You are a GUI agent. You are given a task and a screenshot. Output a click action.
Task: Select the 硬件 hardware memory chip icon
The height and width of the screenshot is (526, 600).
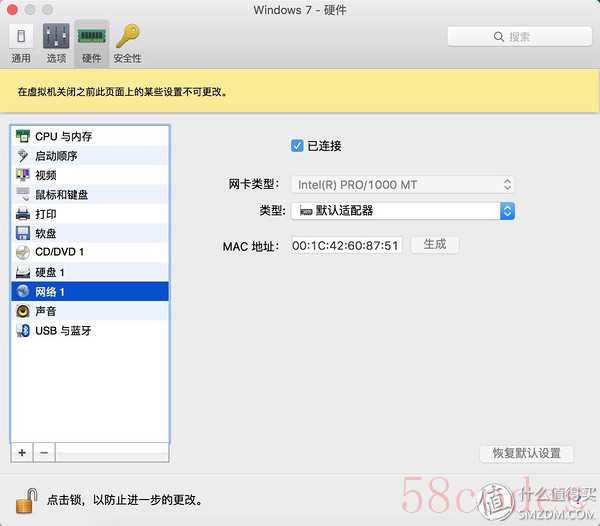pyautogui.click(x=91, y=36)
